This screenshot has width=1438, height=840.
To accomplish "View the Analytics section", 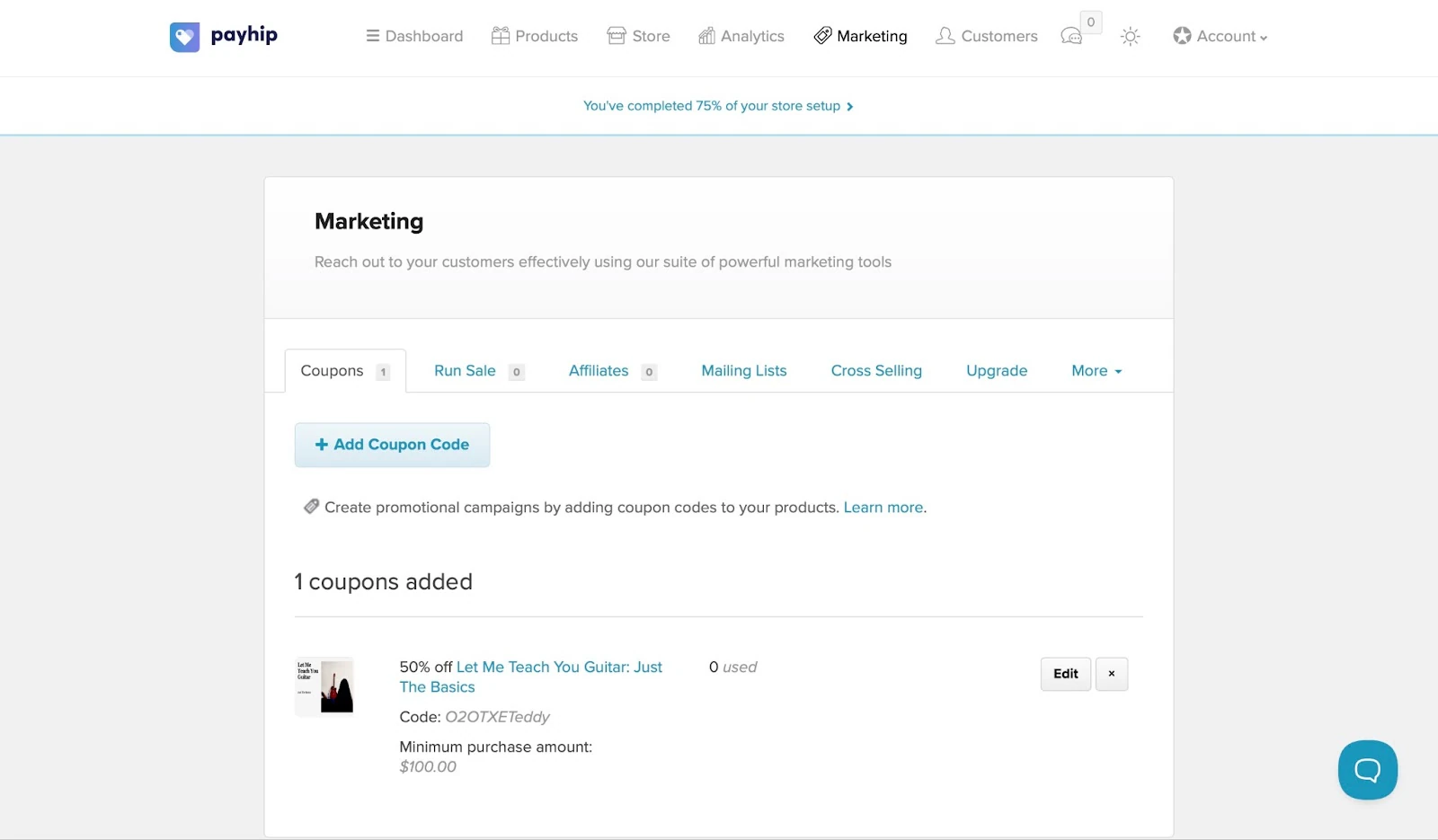I will coord(741,36).
